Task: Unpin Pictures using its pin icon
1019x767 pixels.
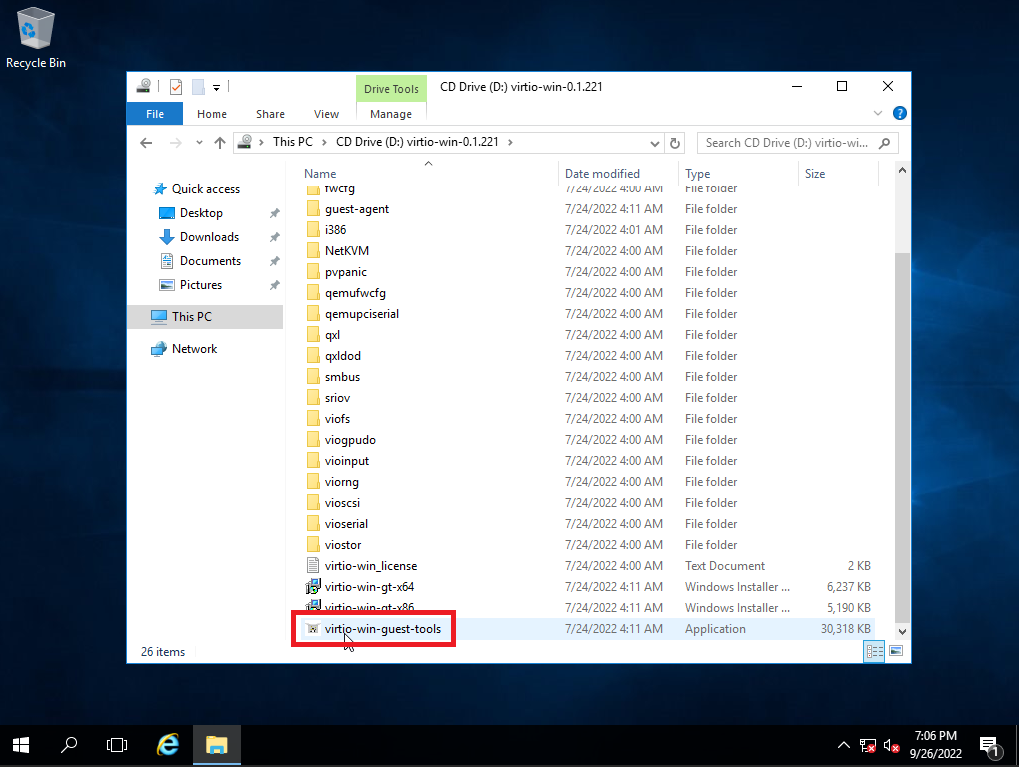Action: pos(275,285)
